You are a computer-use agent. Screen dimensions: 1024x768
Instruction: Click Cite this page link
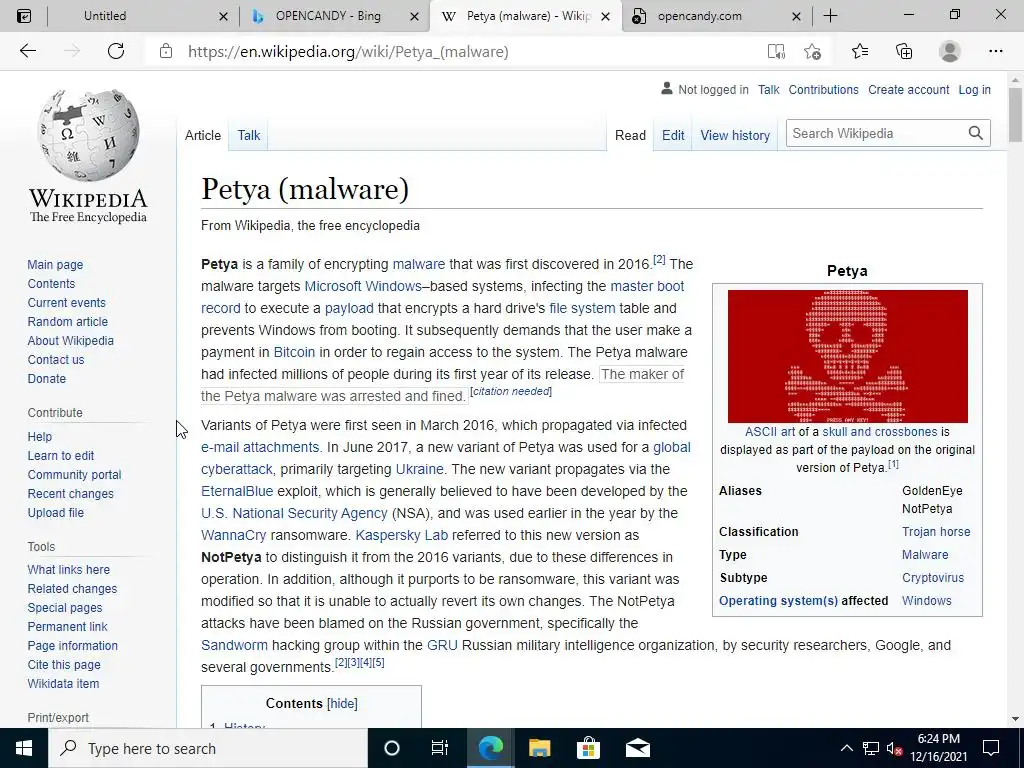[x=64, y=664]
